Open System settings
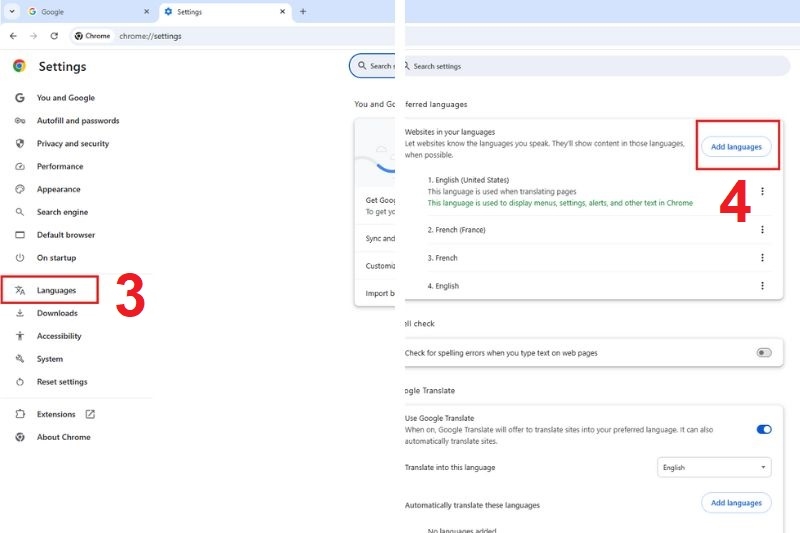This screenshot has width=800, height=533. pos(49,359)
